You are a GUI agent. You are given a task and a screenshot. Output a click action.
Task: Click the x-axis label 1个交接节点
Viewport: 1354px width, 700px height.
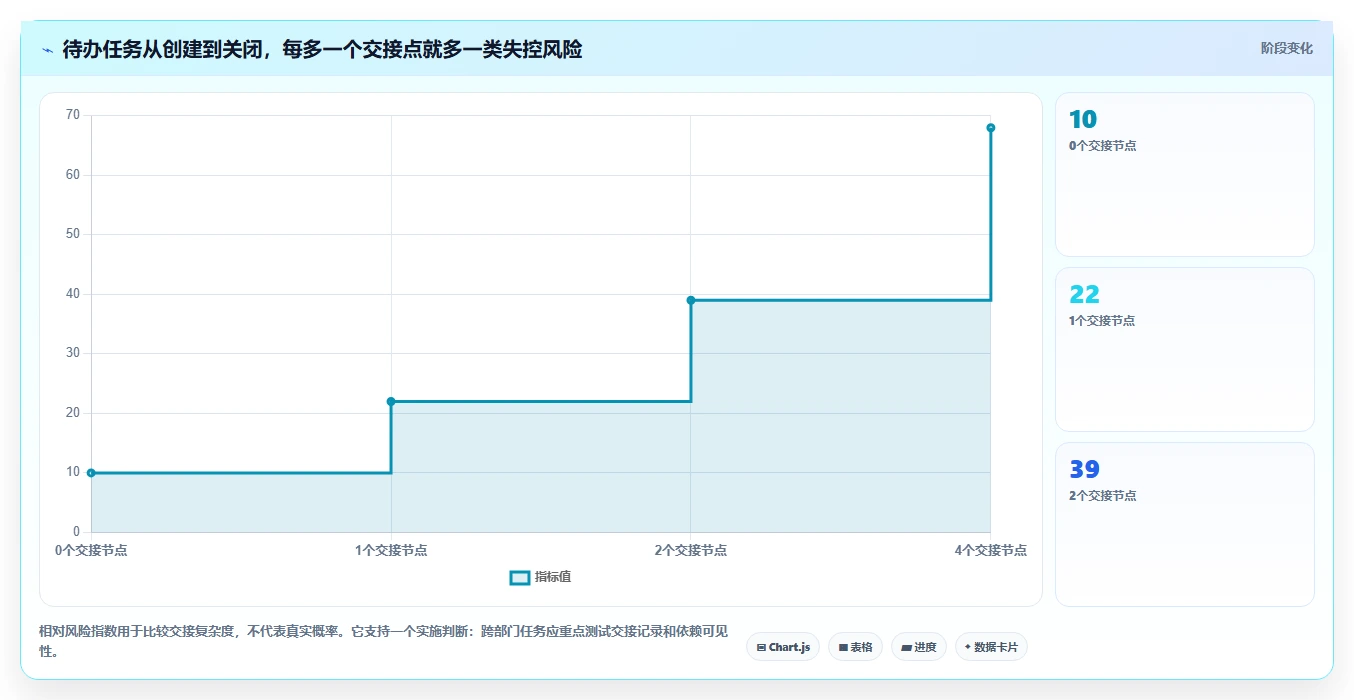pos(391,550)
